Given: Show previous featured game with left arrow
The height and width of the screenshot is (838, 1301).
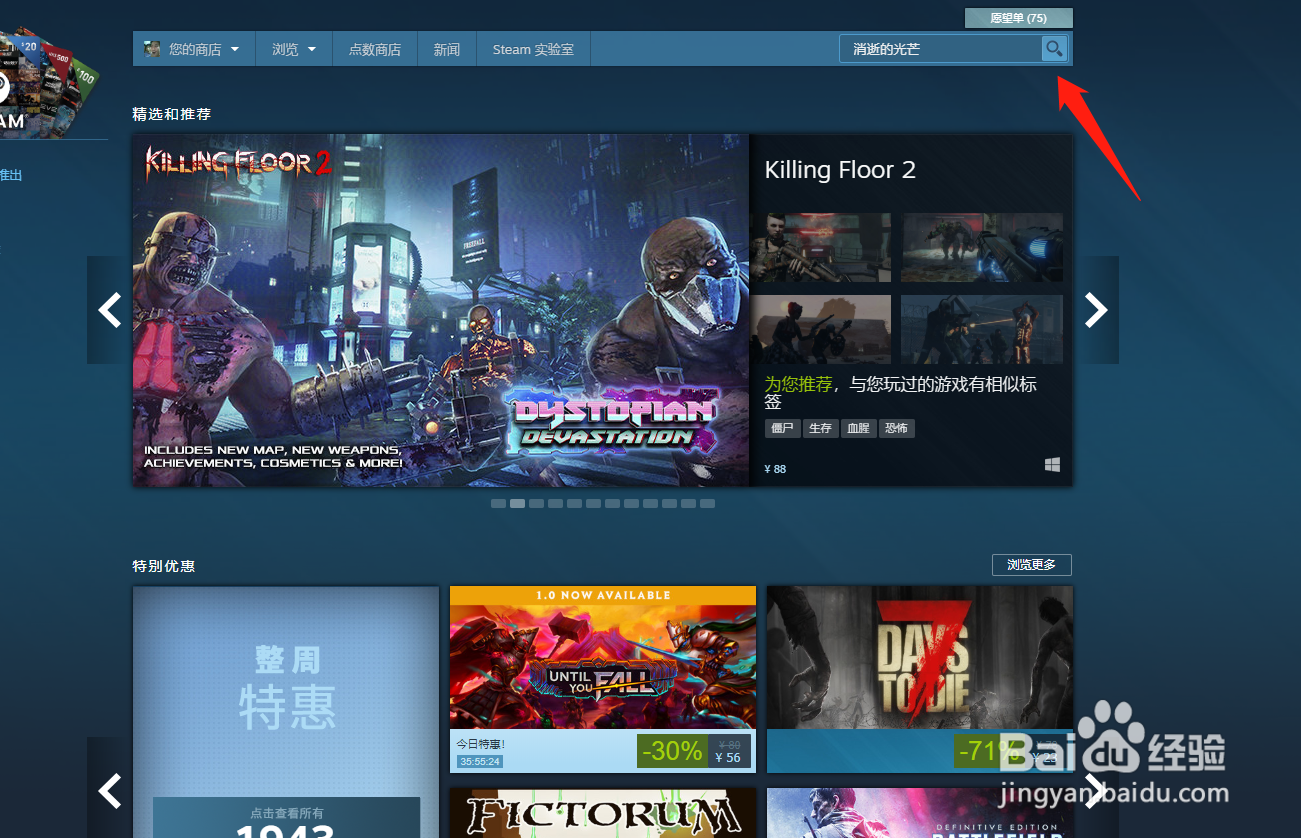Looking at the screenshot, I should [x=109, y=310].
